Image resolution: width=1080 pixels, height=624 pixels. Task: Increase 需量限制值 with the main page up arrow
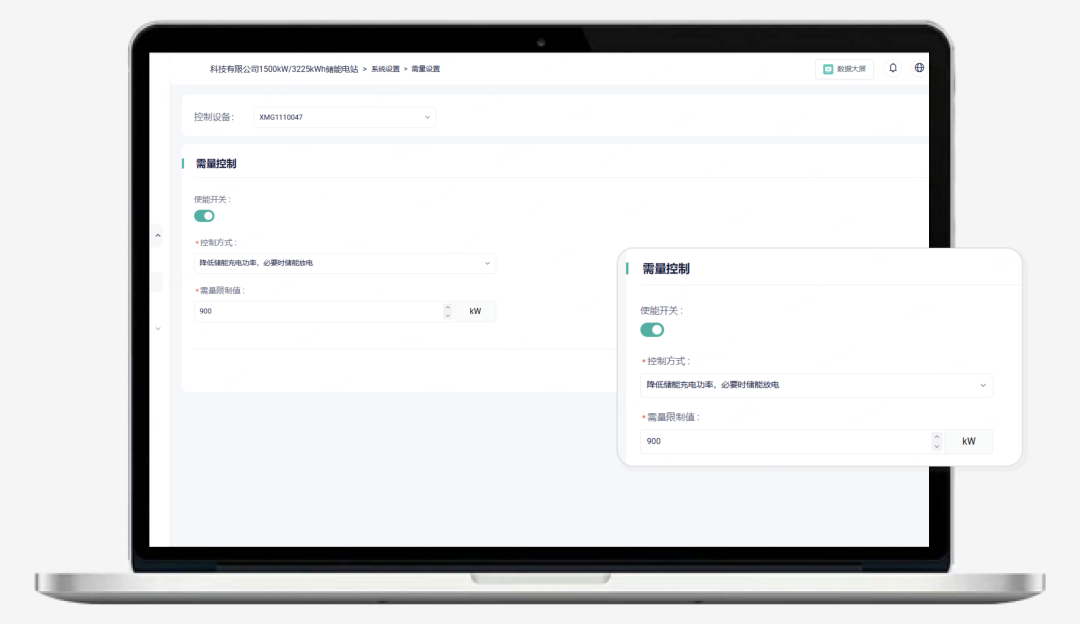448,307
